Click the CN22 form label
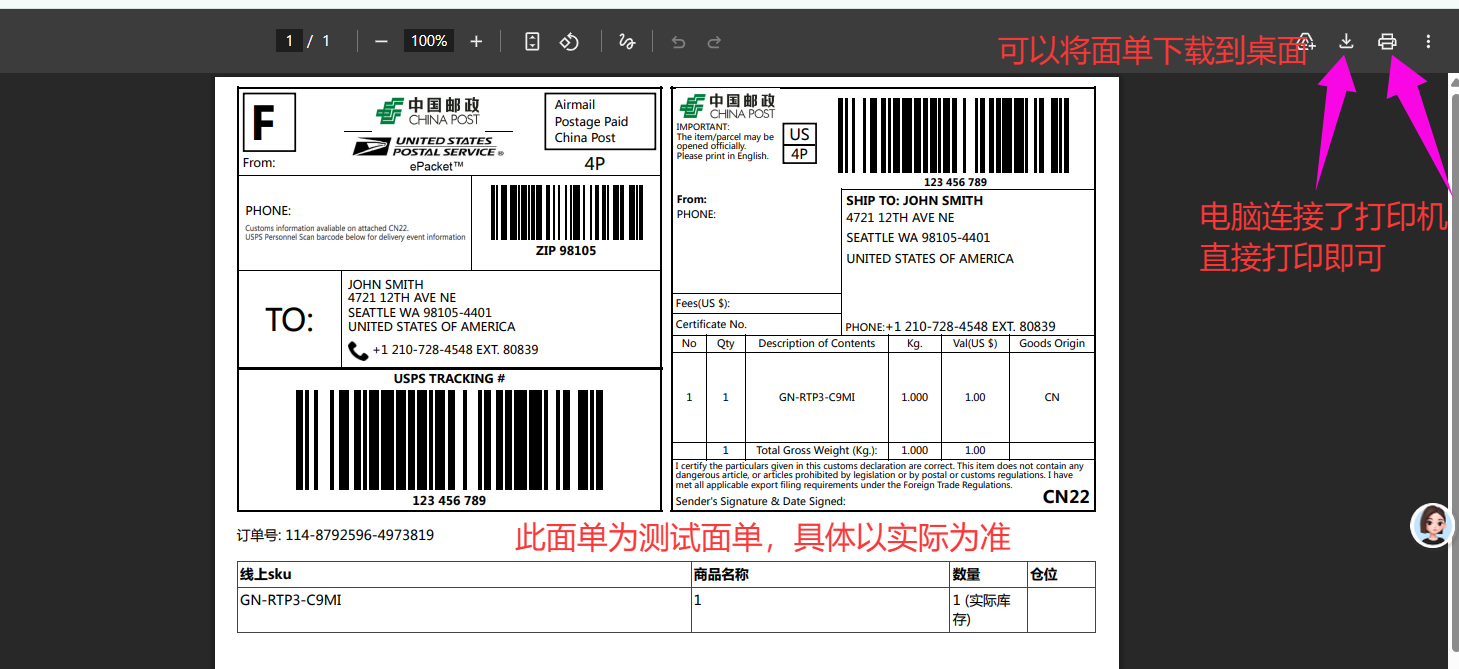Viewport: 1459px width, 669px height. click(1066, 496)
